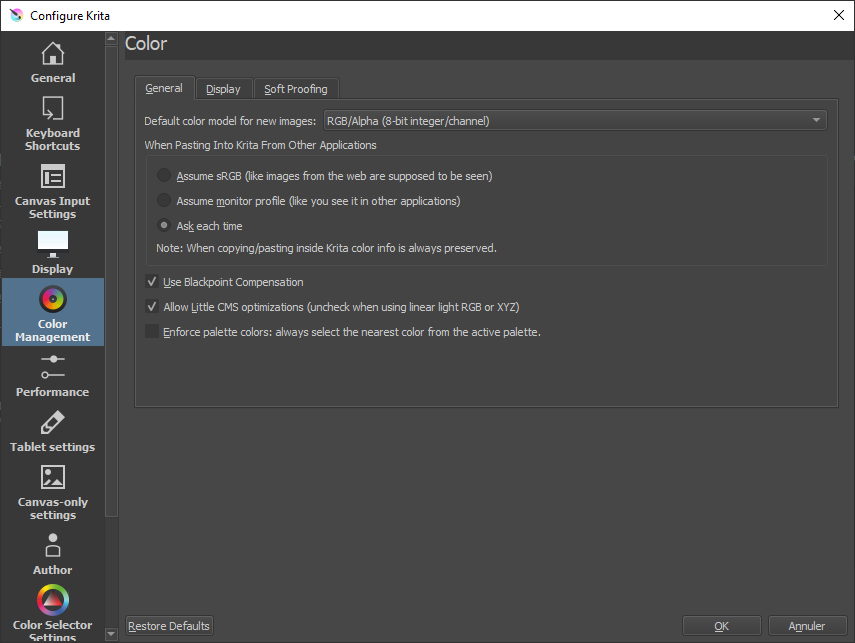The height and width of the screenshot is (643, 855).
Task: Open Performance settings category
Action: [52, 374]
